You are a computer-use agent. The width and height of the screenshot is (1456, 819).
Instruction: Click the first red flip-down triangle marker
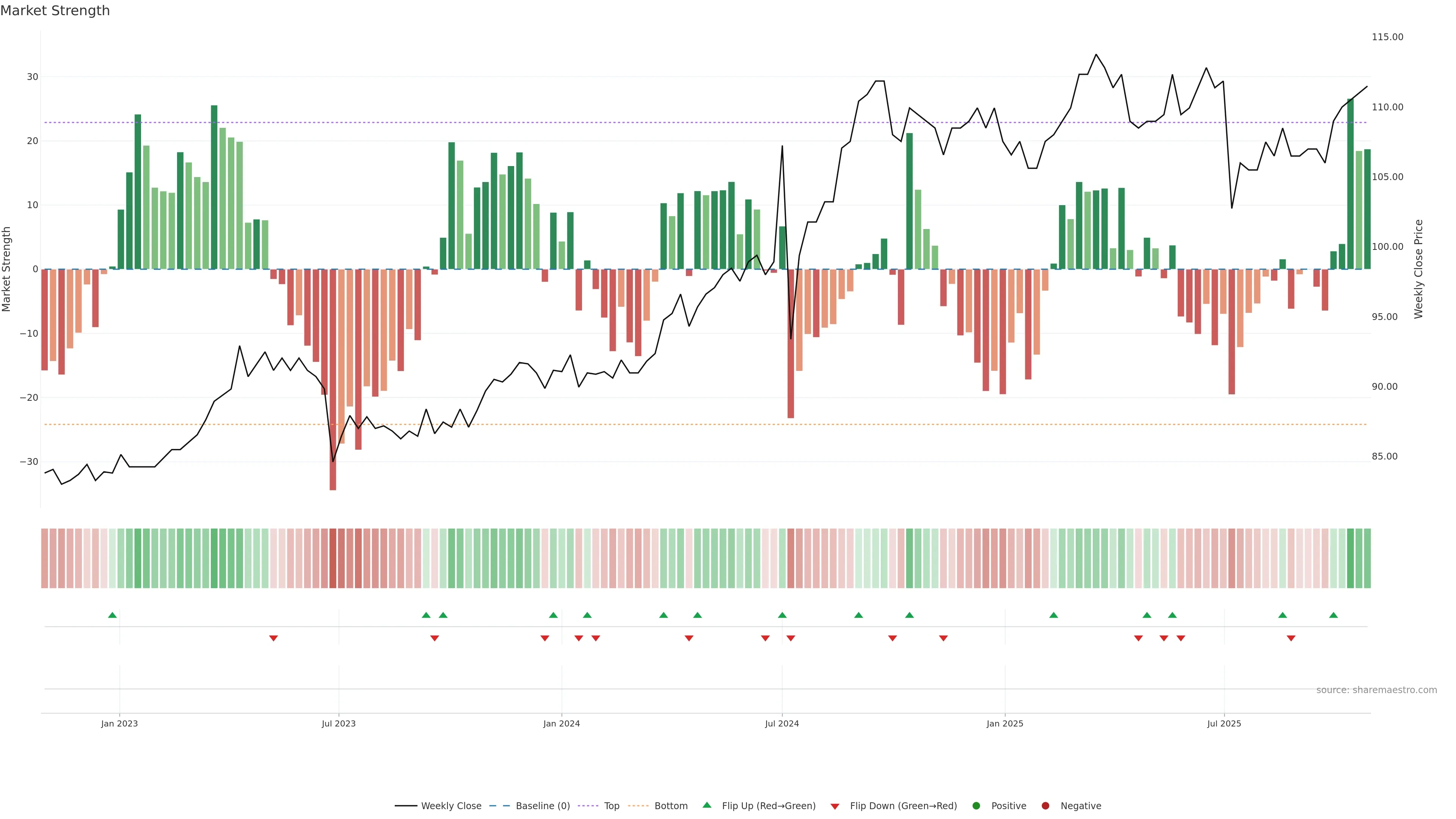coord(273,638)
